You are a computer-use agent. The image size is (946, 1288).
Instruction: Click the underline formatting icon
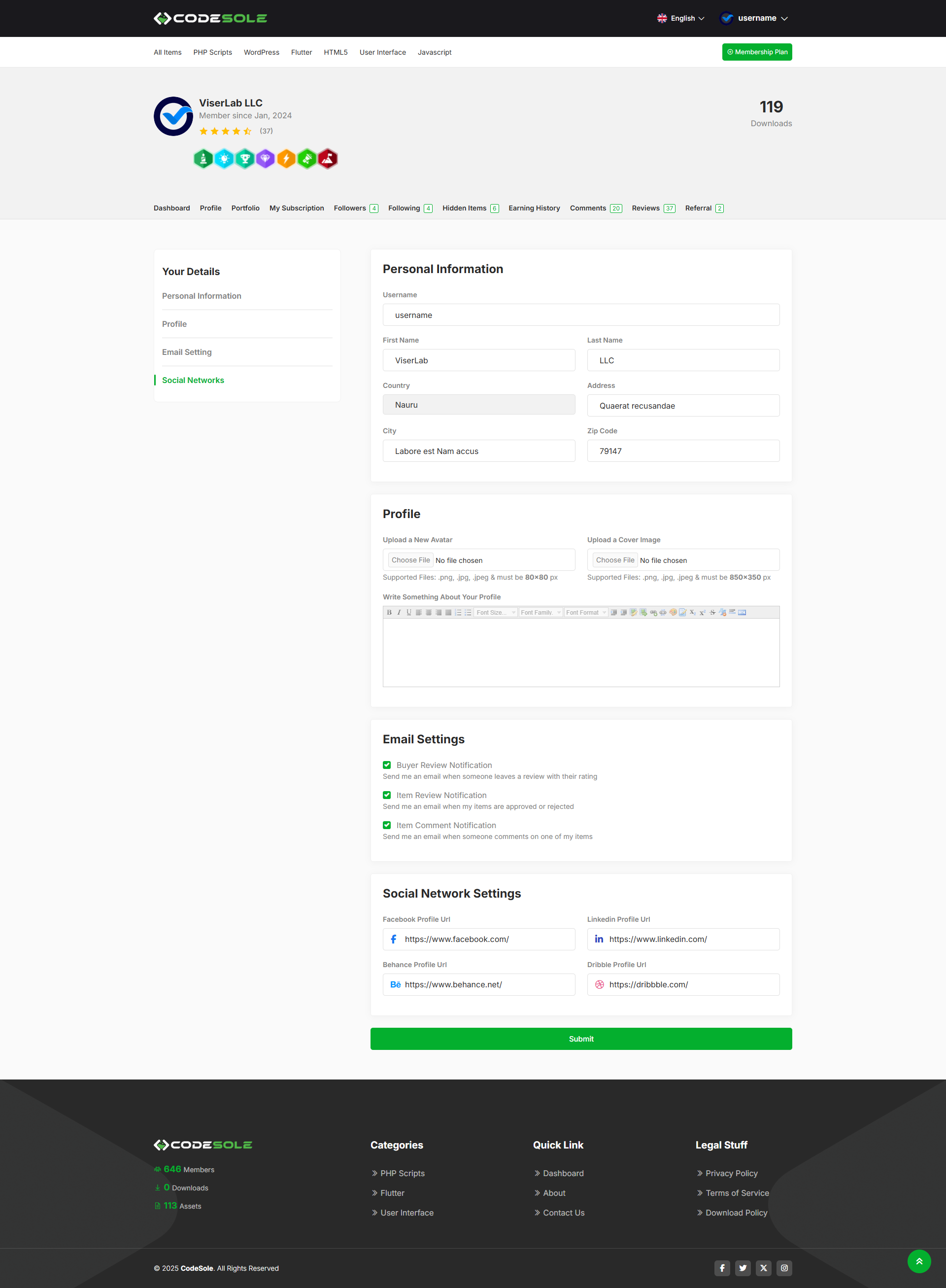click(x=409, y=613)
